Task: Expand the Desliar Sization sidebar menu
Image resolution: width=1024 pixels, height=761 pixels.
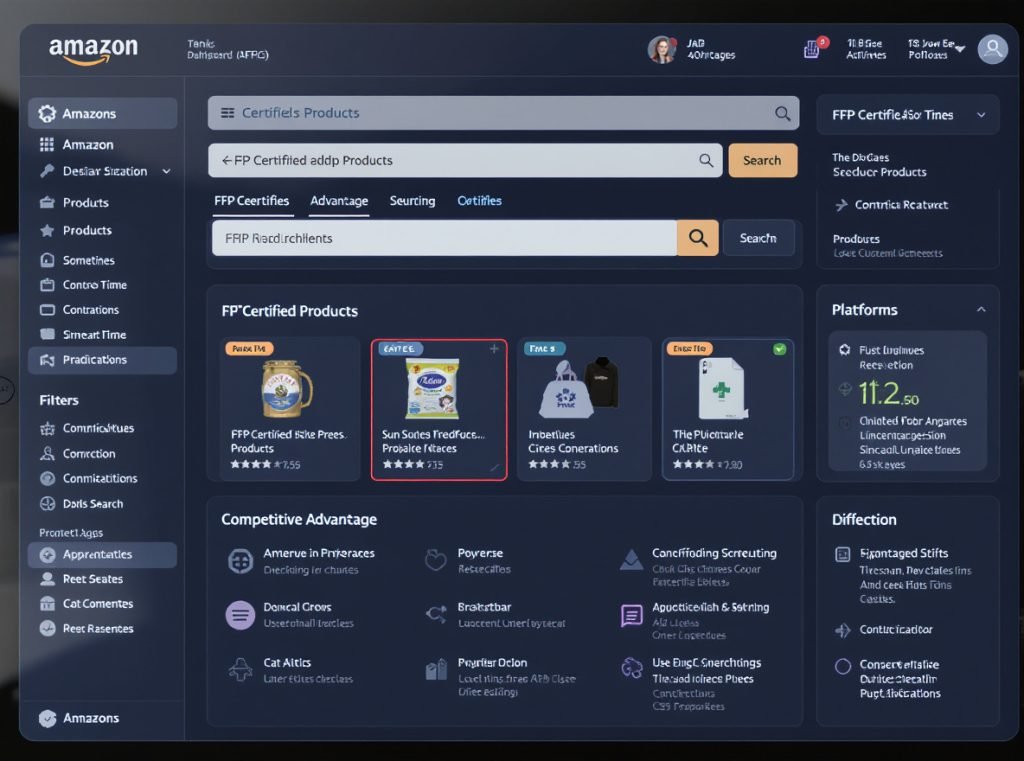Action: (166, 172)
